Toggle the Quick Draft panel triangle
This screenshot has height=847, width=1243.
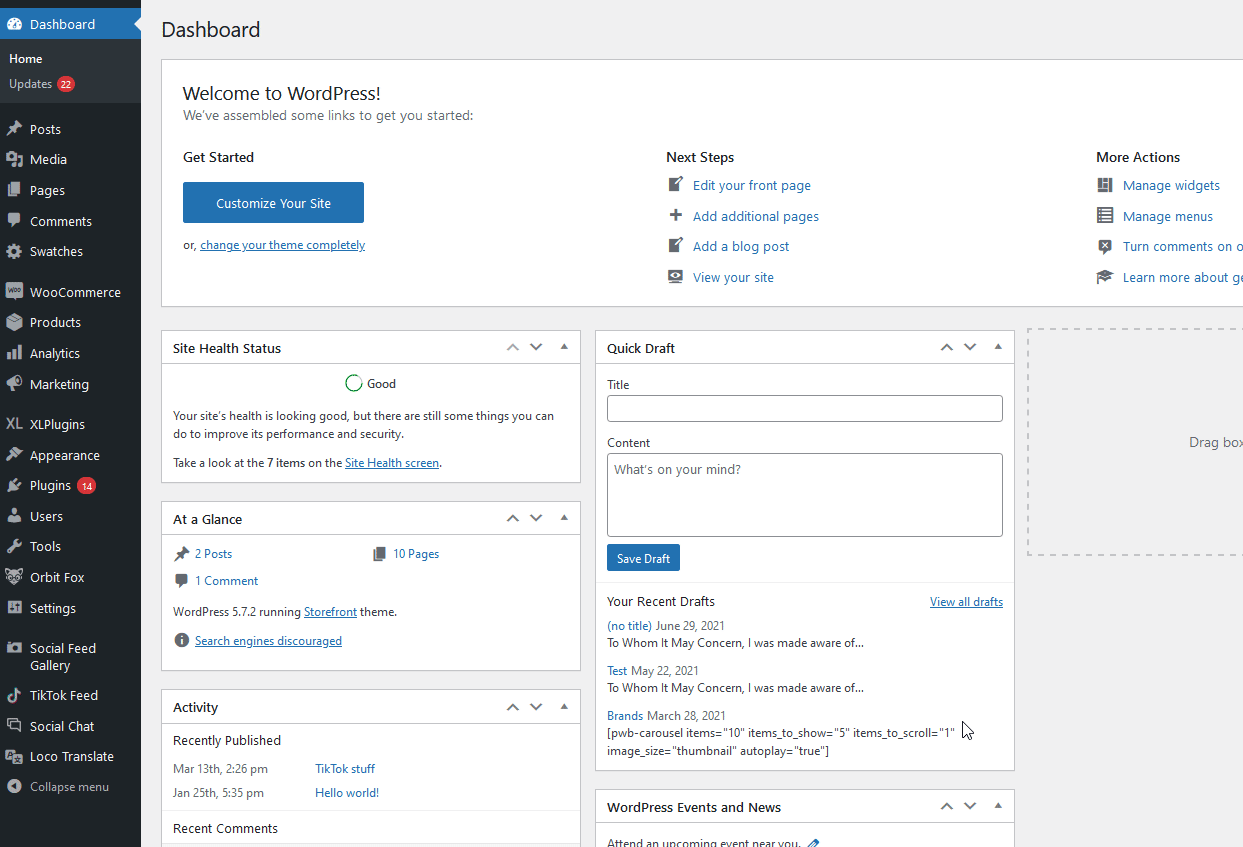coord(998,347)
